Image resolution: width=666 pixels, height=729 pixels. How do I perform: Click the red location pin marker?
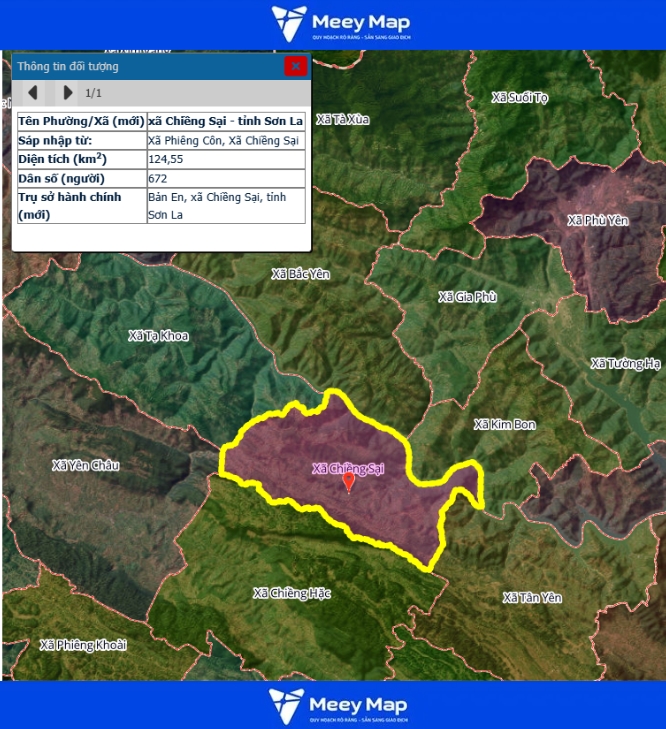pos(348,483)
